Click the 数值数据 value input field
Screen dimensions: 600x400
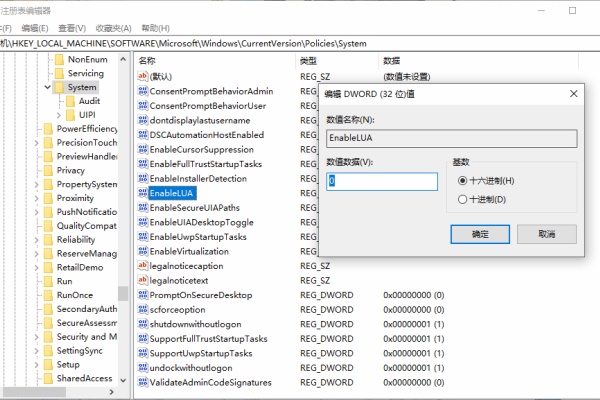382,181
